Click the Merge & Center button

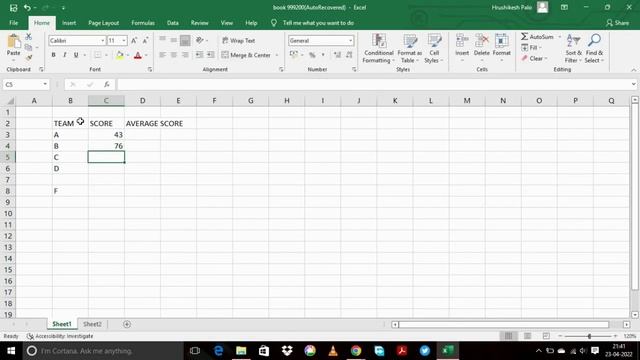[246, 55]
